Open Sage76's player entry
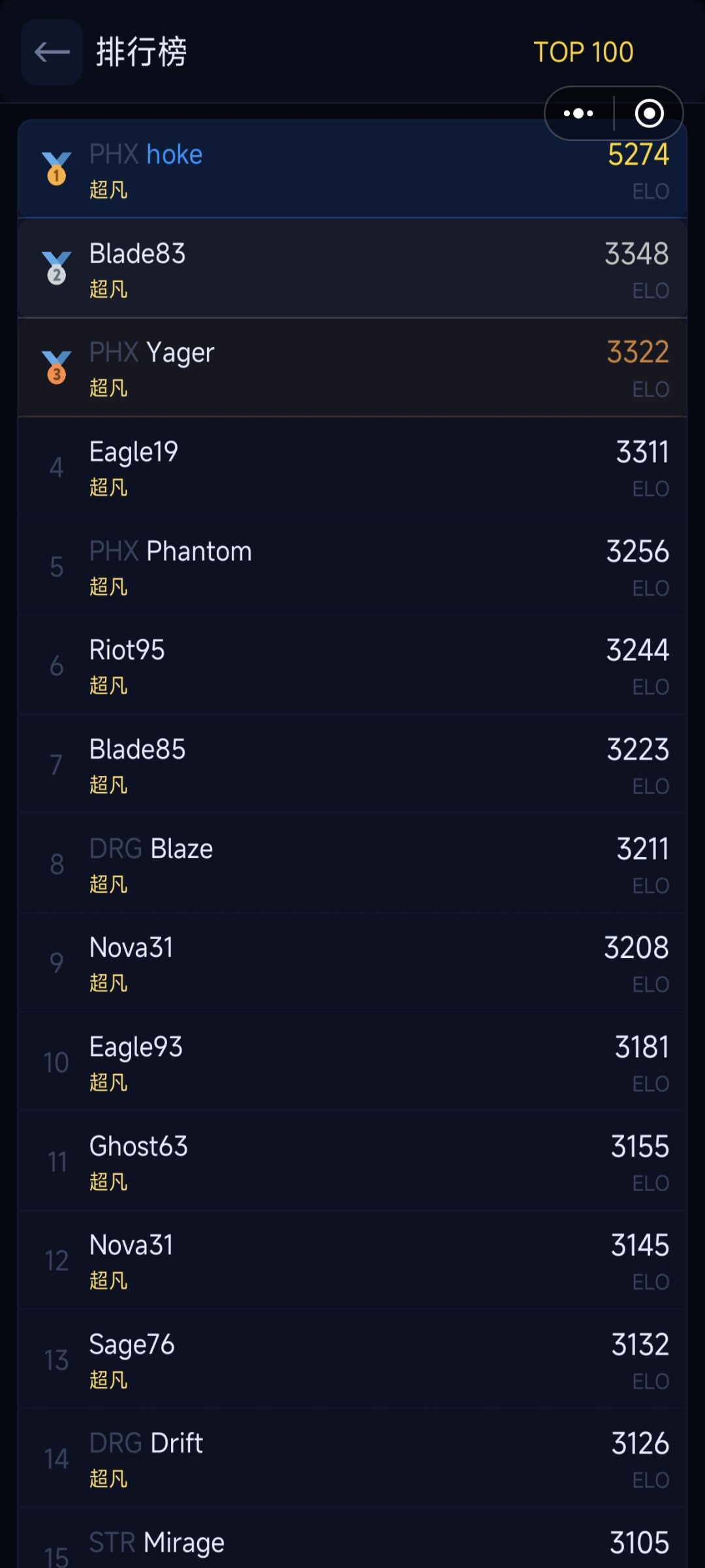Image resolution: width=705 pixels, height=1568 pixels. click(352, 1360)
